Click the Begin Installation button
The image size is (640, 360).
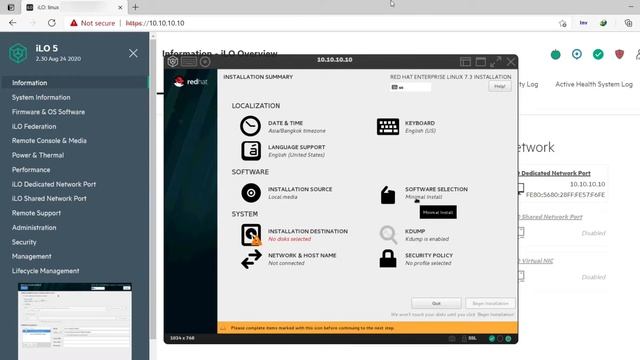click(490, 303)
